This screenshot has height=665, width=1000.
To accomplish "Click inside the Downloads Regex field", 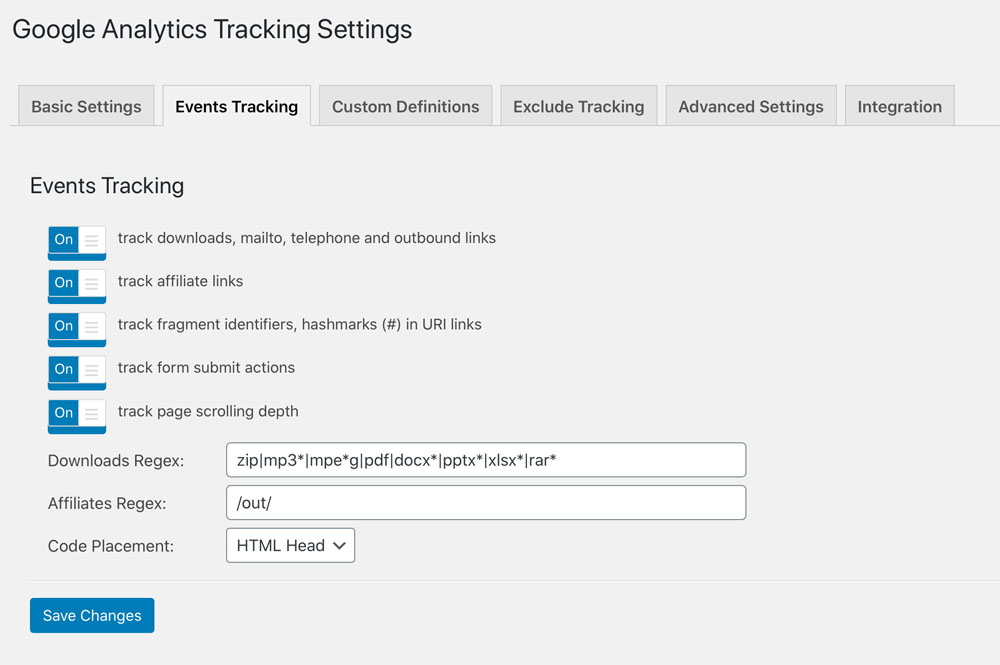I will pyautogui.click(x=486, y=460).
